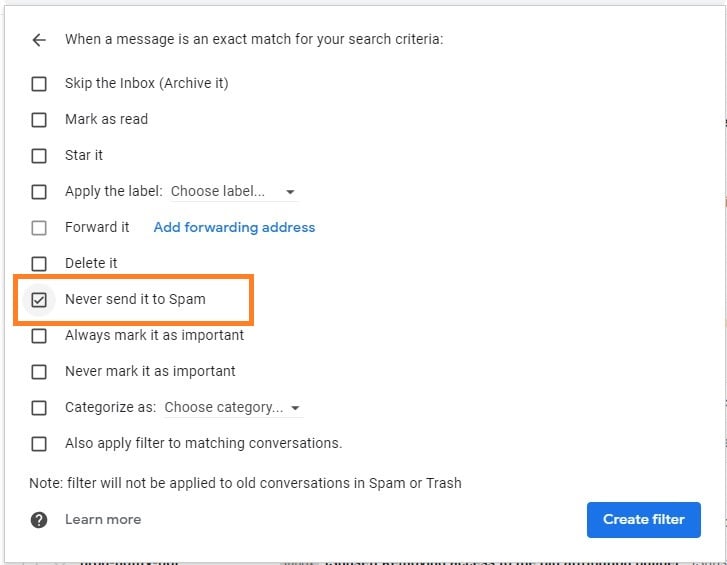Click the Choose label dropdown arrow
Image resolution: width=727 pixels, height=565 pixels.
point(290,192)
